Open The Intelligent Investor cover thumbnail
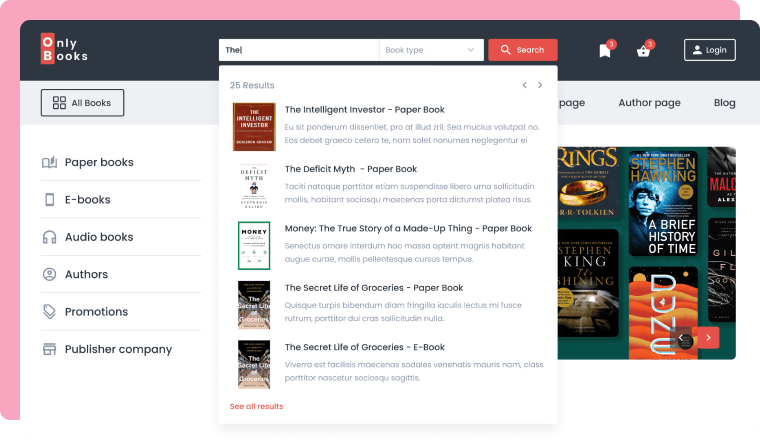Image resolution: width=760 pixels, height=440 pixels. (254, 126)
